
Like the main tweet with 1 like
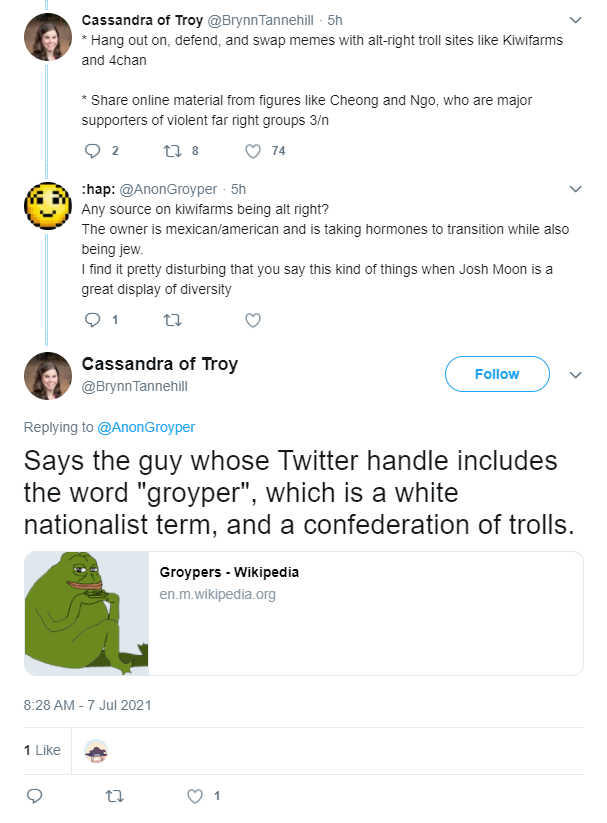[x=196, y=796]
